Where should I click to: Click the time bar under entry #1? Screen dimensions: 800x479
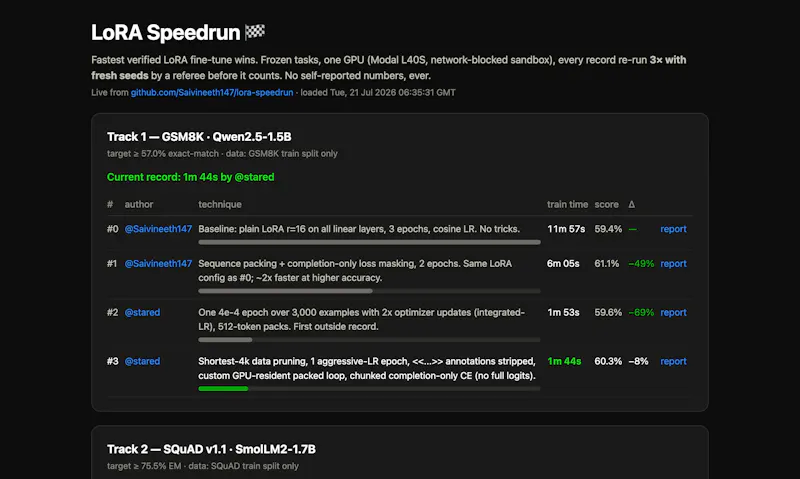285,291
